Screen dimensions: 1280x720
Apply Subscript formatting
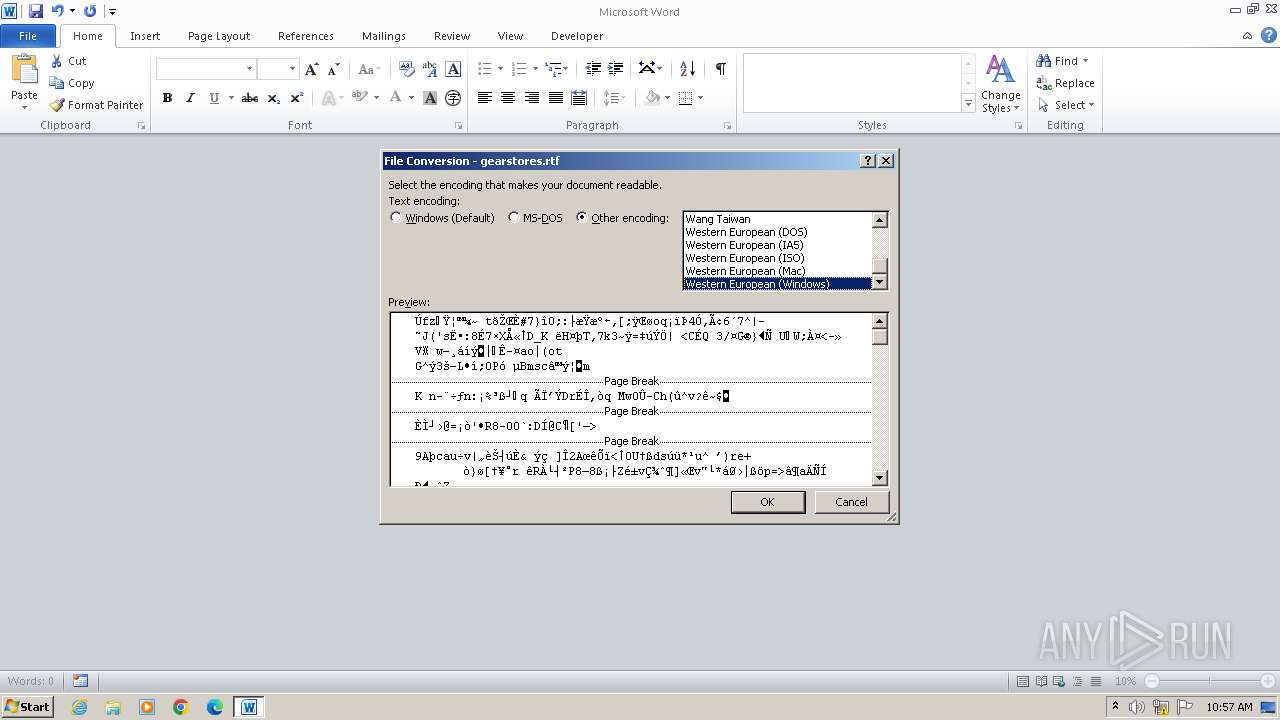pos(273,98)
